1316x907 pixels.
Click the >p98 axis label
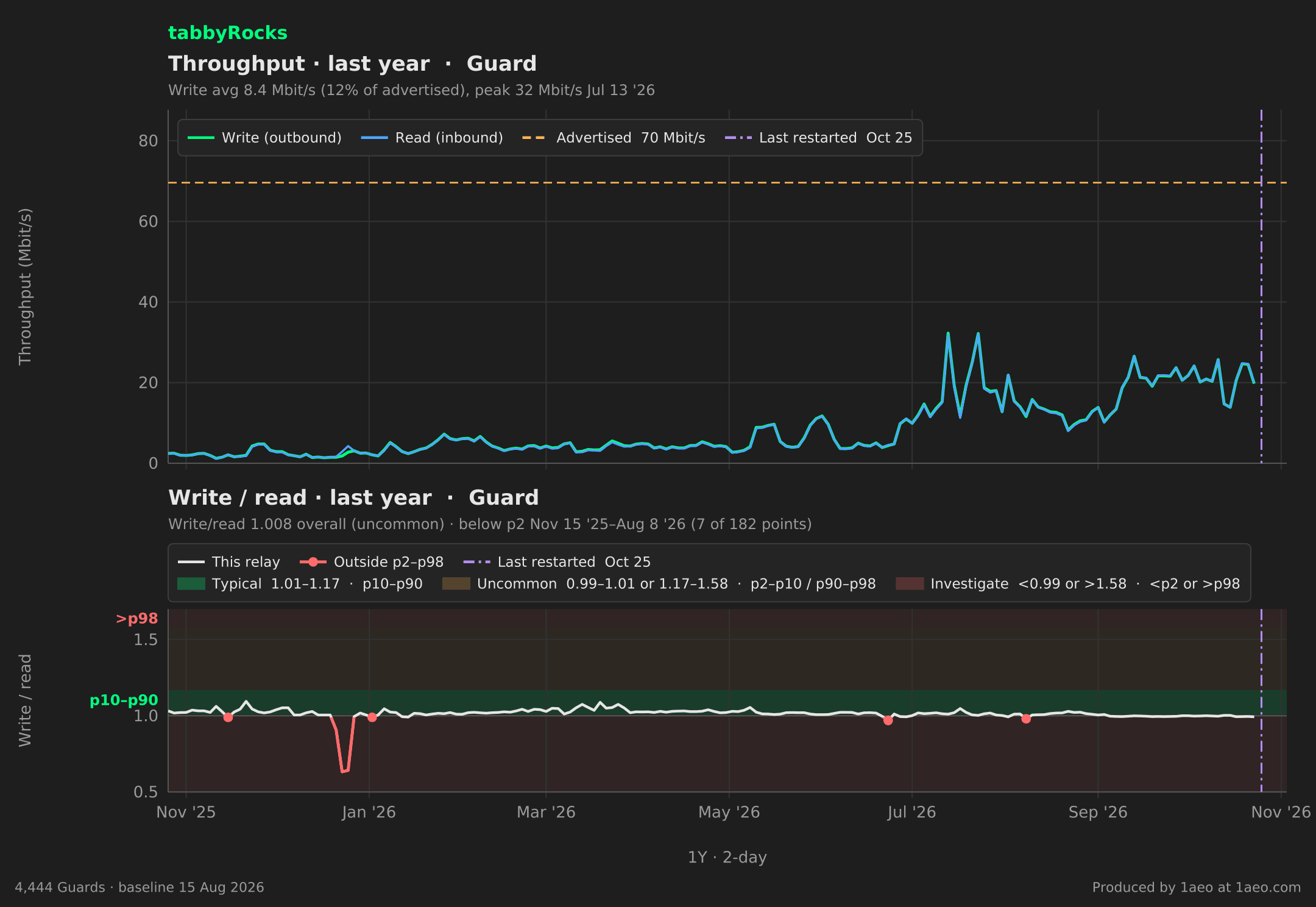click(x=136, y=619)
